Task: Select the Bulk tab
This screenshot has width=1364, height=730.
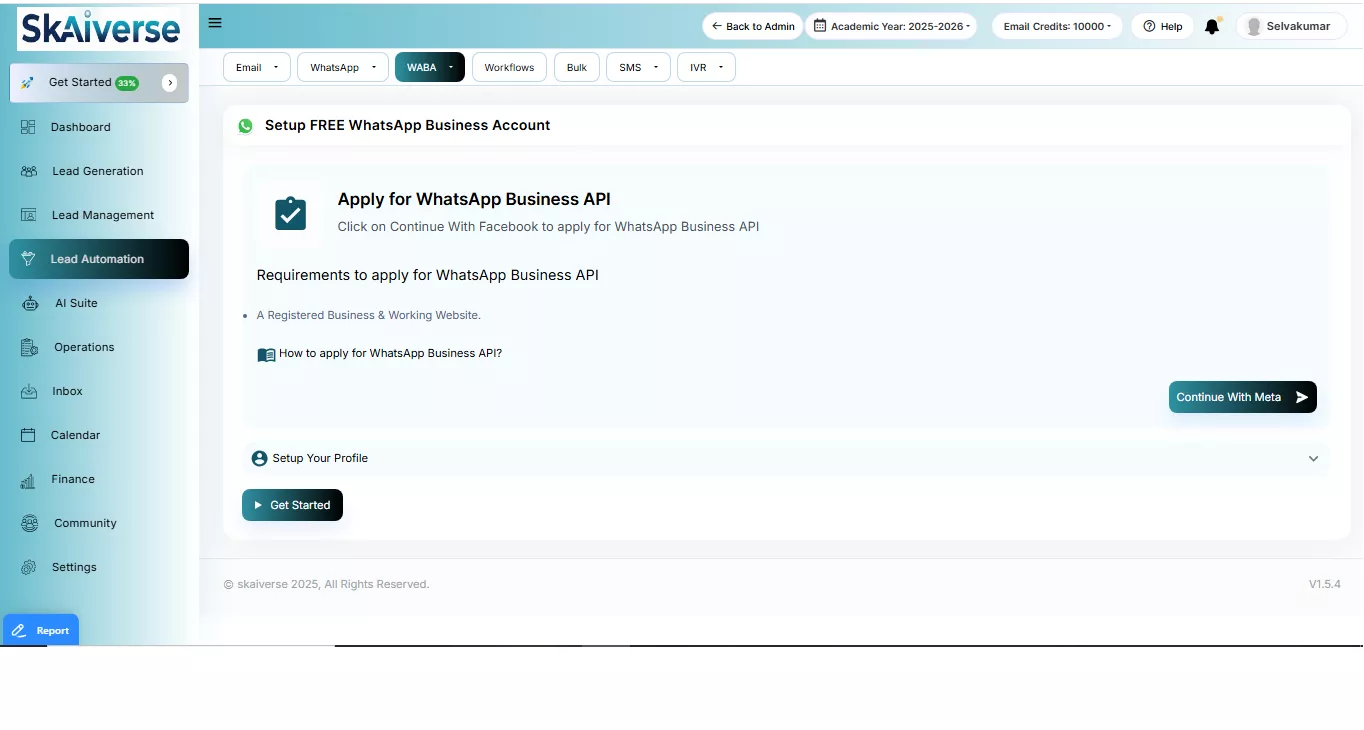Action: pos(576,67)
